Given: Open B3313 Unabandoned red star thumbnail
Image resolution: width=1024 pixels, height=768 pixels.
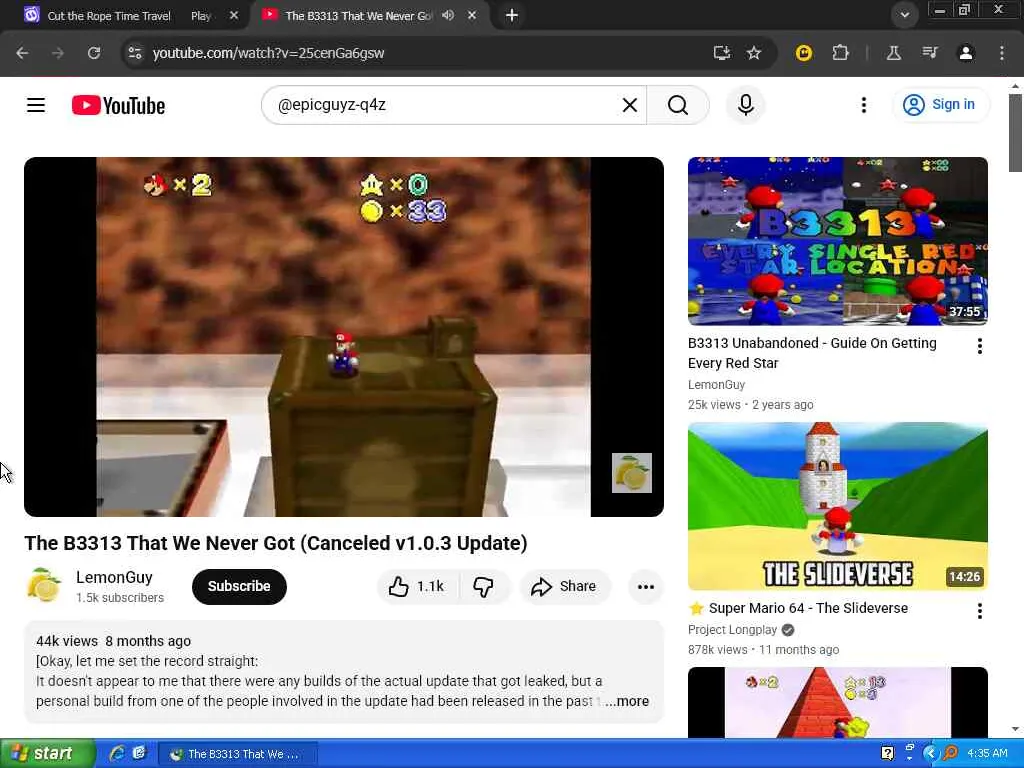Looking at the screenshot, I should pyautogui.click(x=837, y=241).
